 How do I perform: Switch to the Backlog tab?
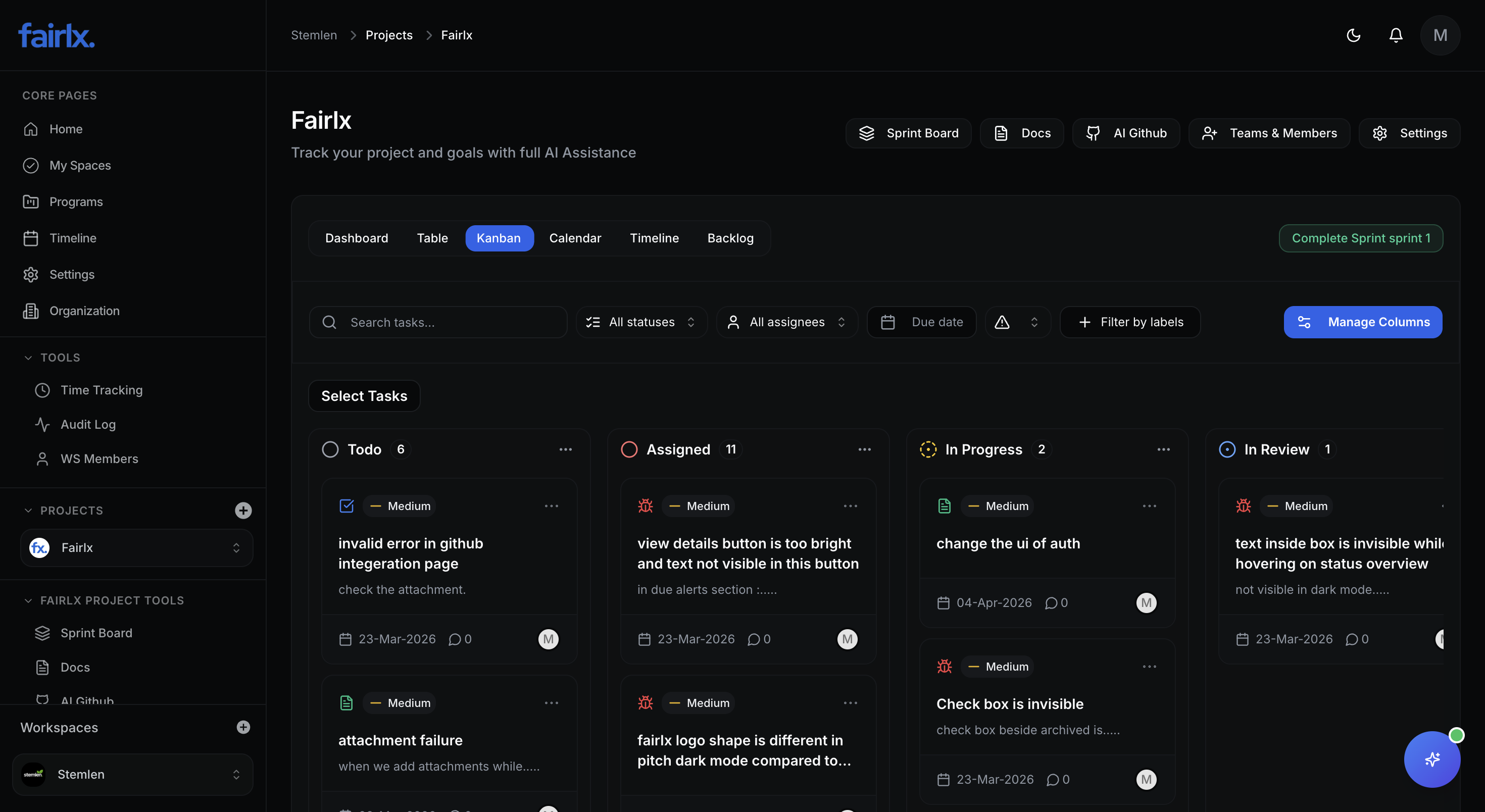[730, 238]
